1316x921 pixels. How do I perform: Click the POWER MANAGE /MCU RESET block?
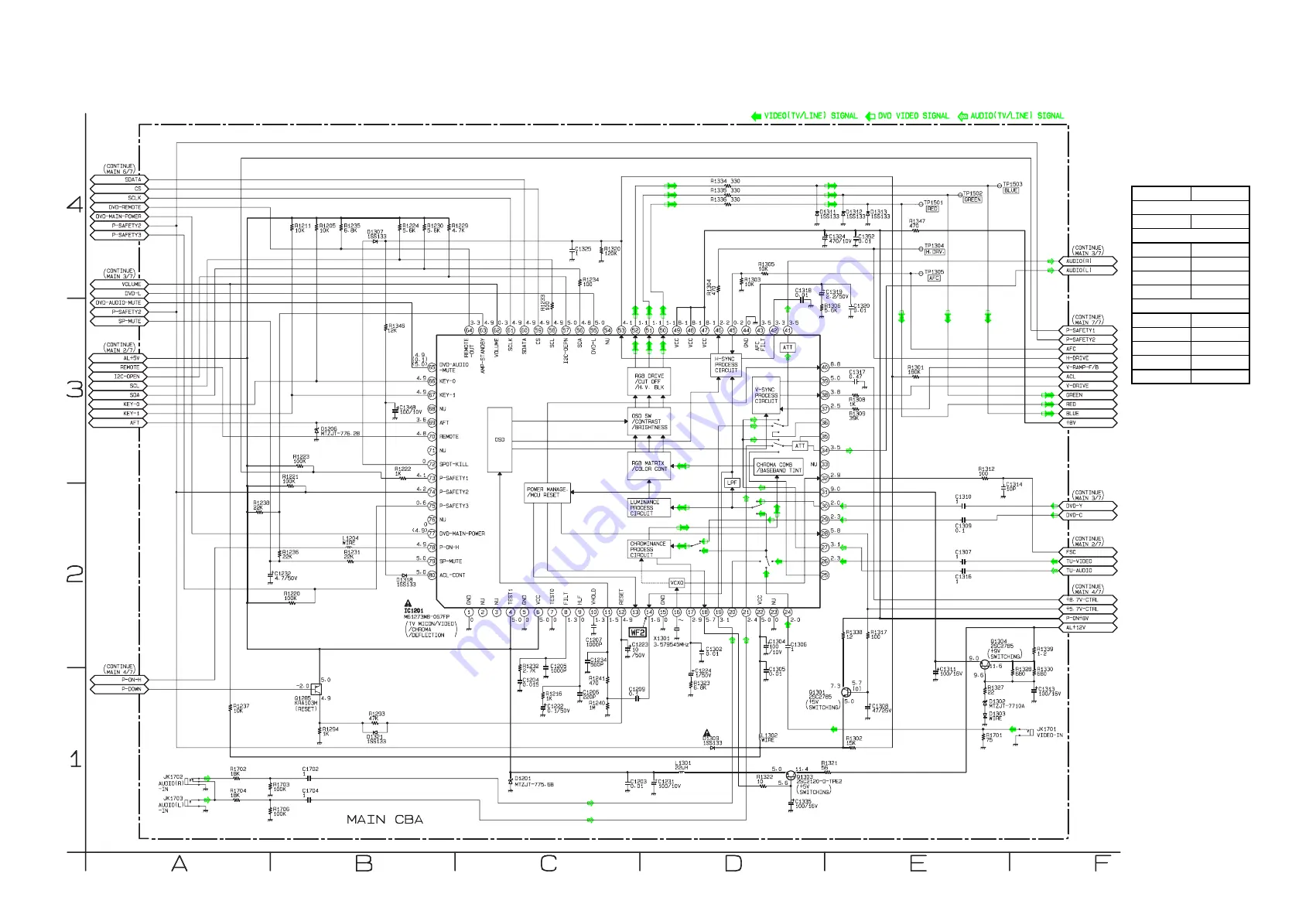click(x=547, y=493)
